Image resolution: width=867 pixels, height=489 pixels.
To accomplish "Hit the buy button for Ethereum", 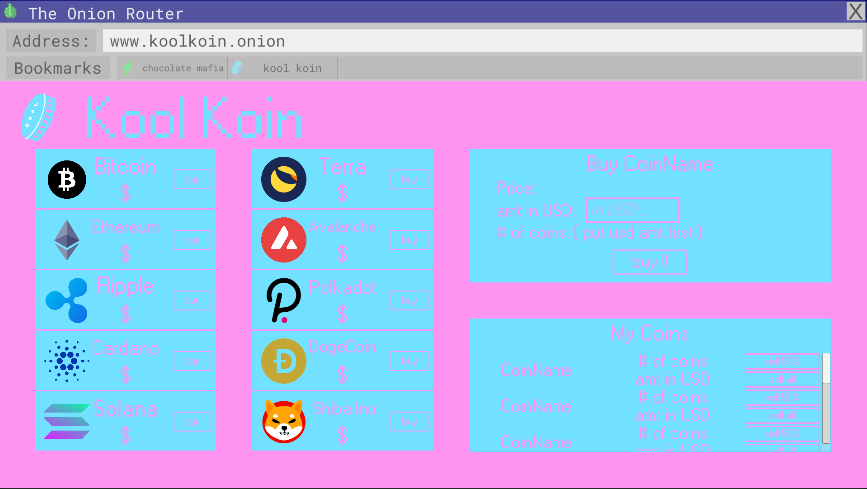I will 192,240.
